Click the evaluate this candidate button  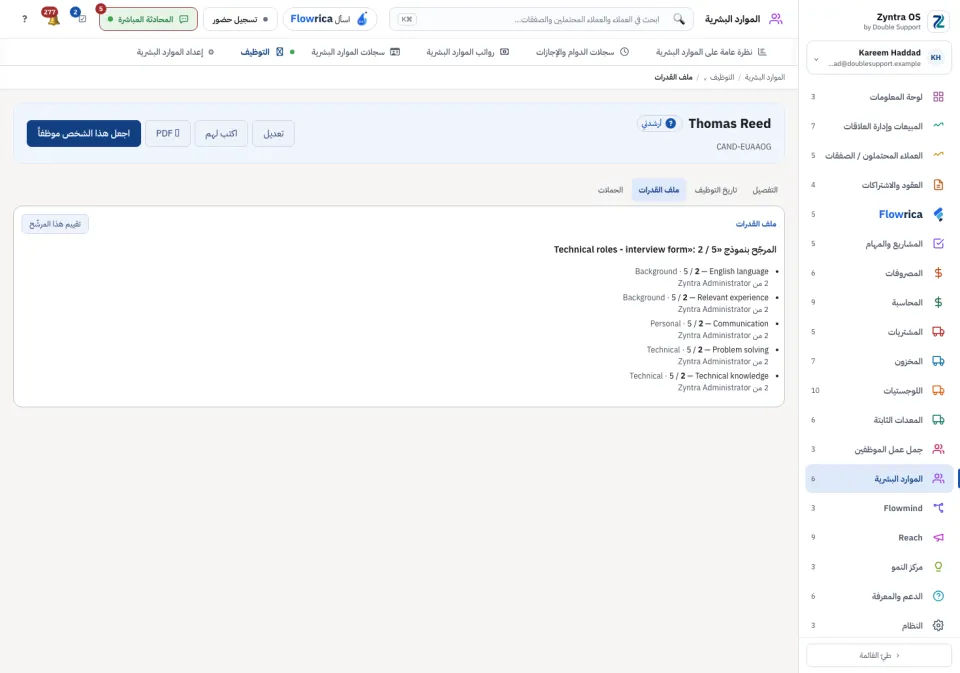[55, 224]
